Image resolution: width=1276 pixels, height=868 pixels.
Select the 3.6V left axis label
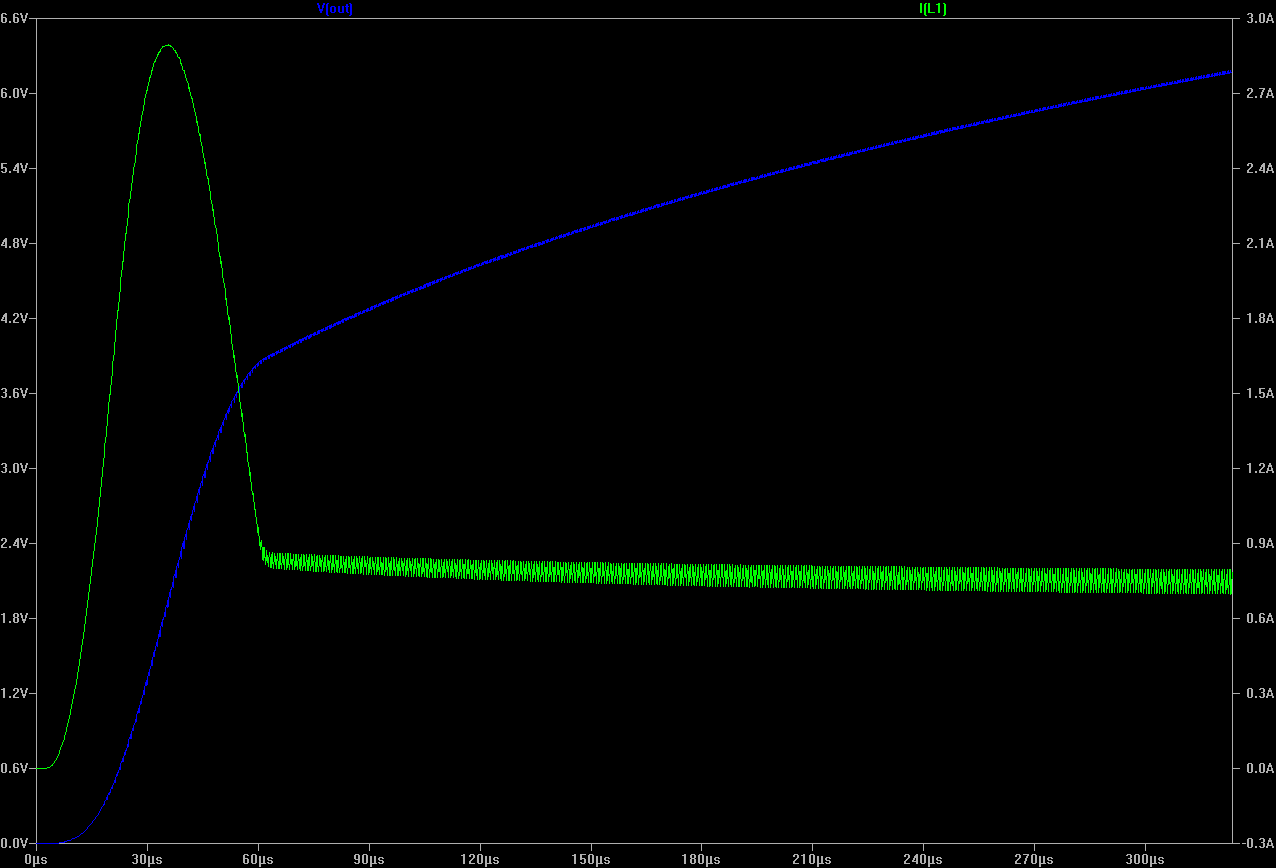(x=16, y=394)
